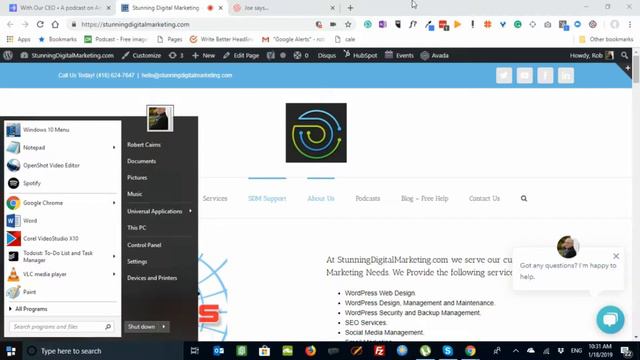Image resolution: width=640 pixels, height=360 pixels.
Task: Click Customize in the WordPress admin bar
Action: point(142,56)
